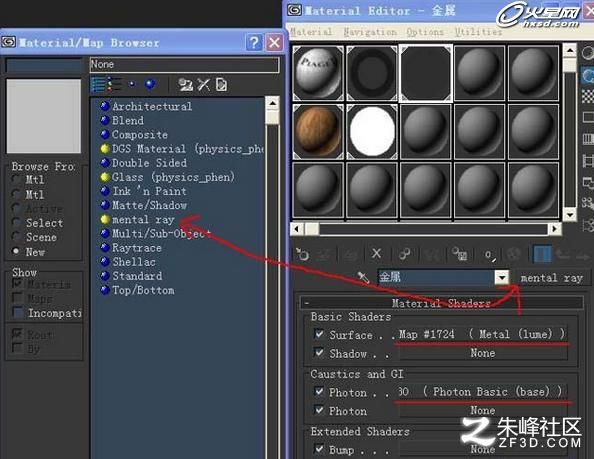This screenshot has width=594, height=459.
Task: Click the Delete from Library X icon
Action: click(203, 84)
